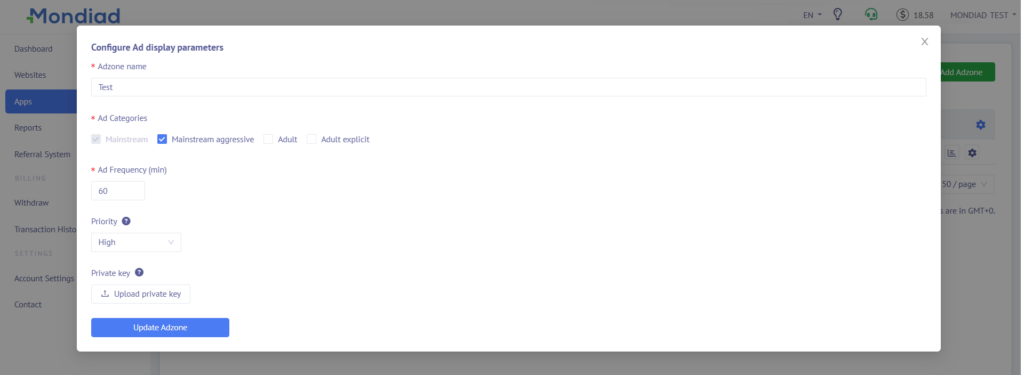Open Referral System in sidebar

pos(42,154)
